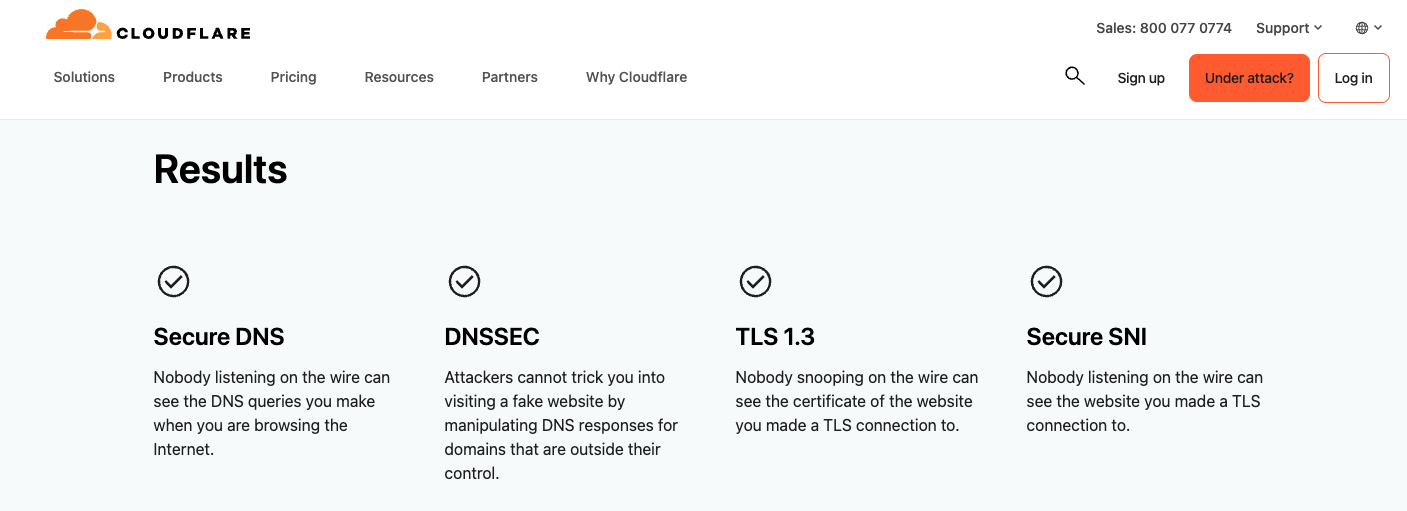
Task: Click the Cloudflare cloud logo
Action: click(x=78, y=25)
